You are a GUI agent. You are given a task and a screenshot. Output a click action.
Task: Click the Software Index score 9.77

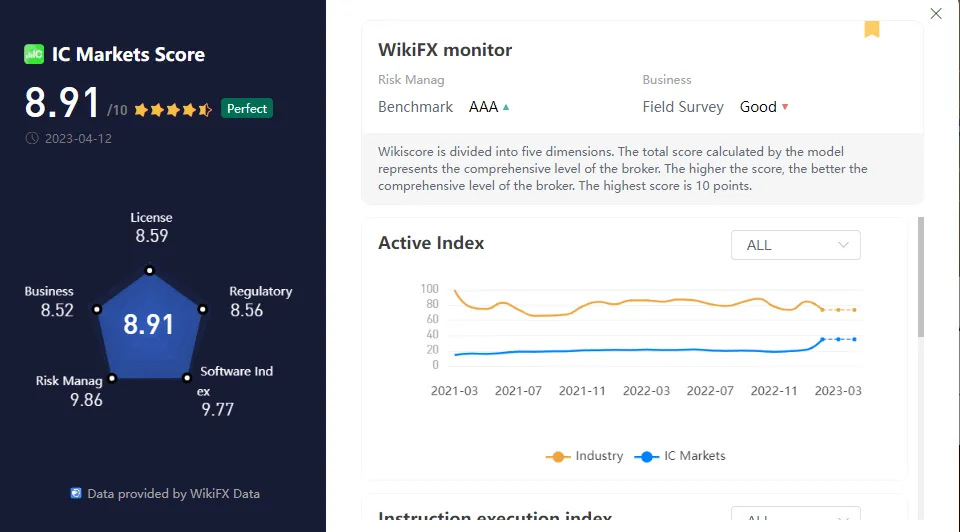click(x=217, y=410)
